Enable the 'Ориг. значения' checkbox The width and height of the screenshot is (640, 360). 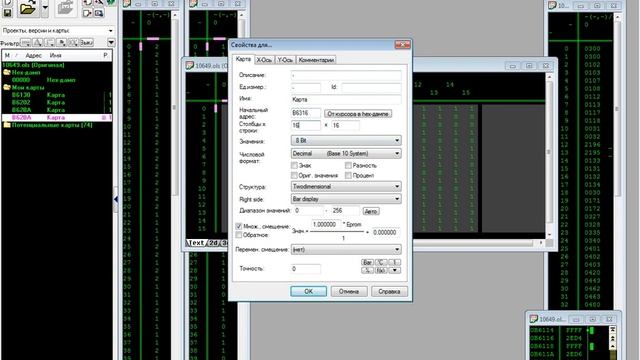[x=294, y=175]
